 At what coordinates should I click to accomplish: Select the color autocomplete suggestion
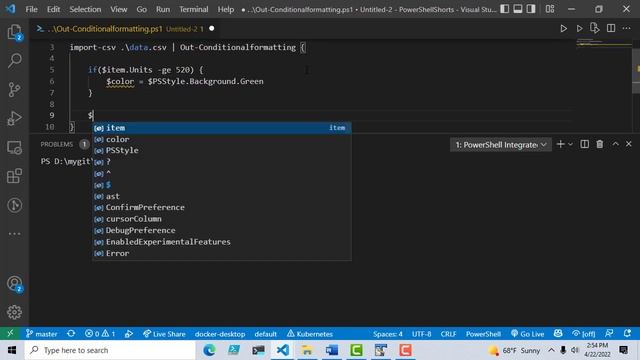[x=222, y=139]
